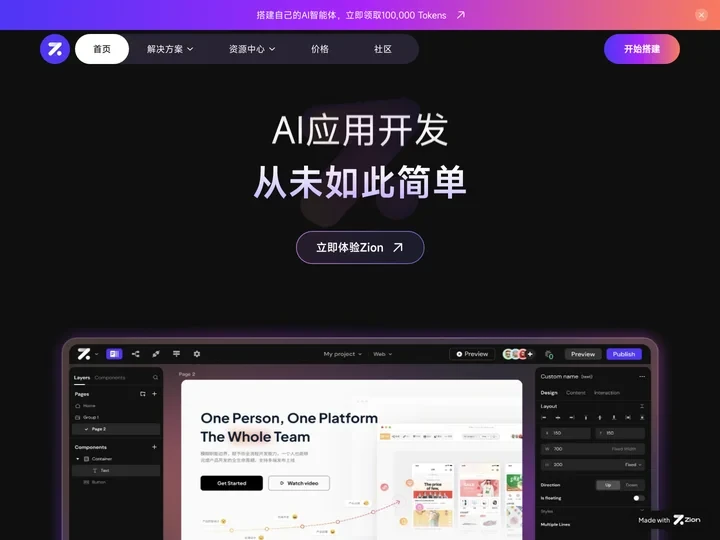Open the Web platform dropdown
The image size is (720, 540).
point(382,354)
